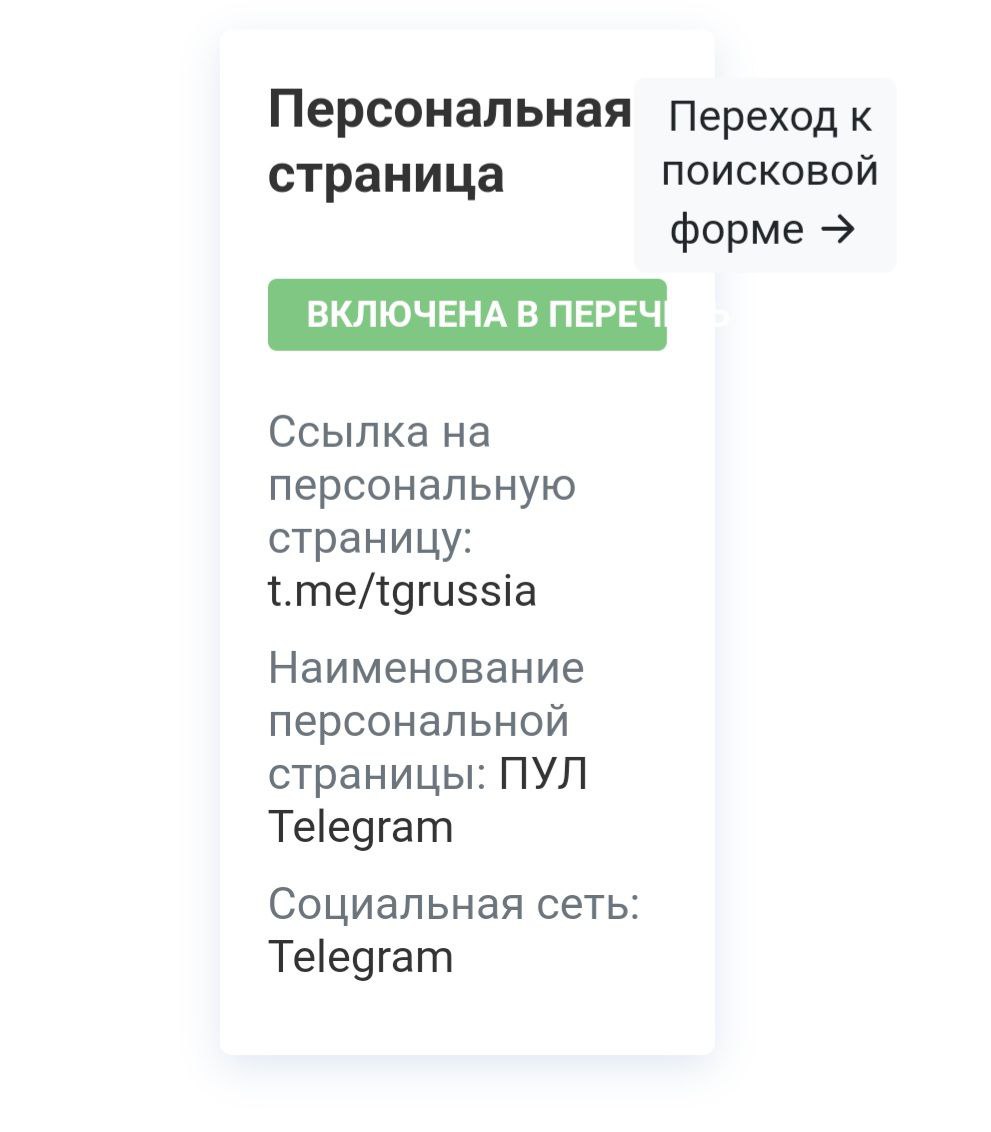Click the "Telegram" social network value
Viewport: 991px width, 1132px height.
pos(360,957)
